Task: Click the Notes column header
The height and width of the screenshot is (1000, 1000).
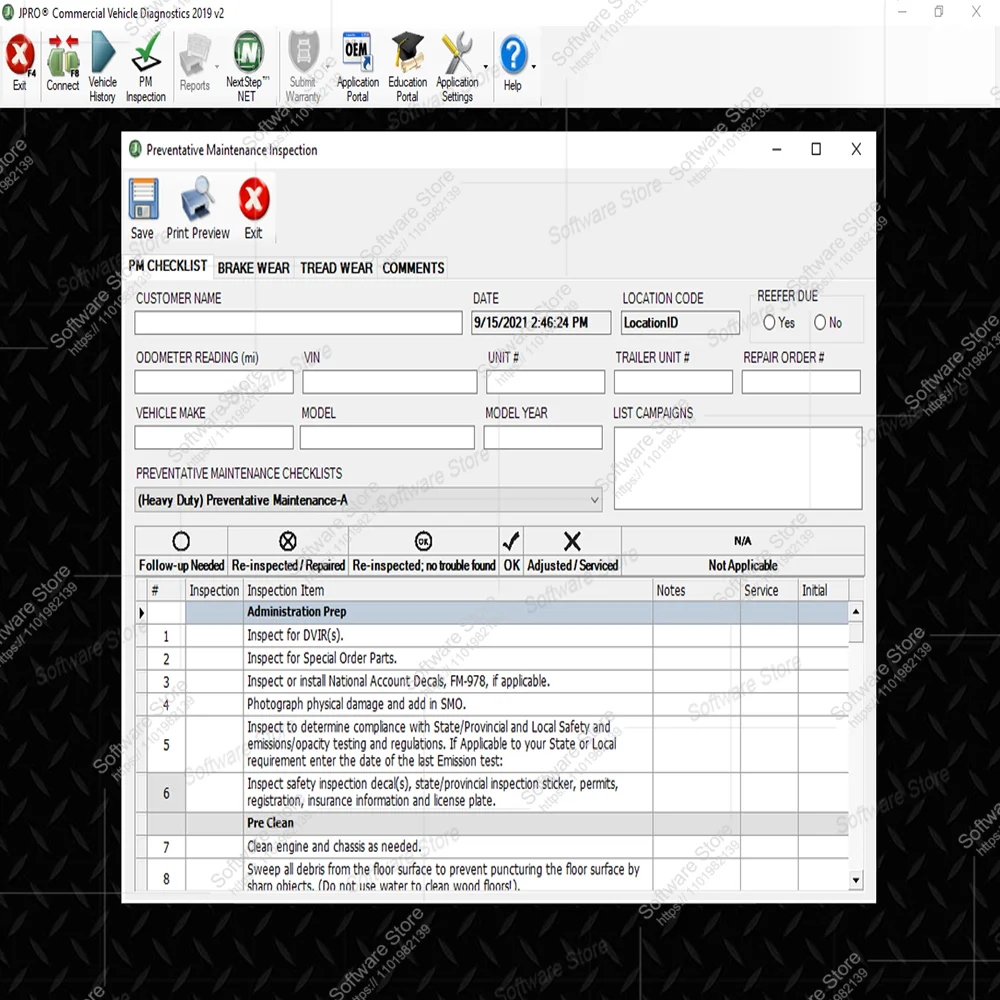Action: click(x=696, y=591)
